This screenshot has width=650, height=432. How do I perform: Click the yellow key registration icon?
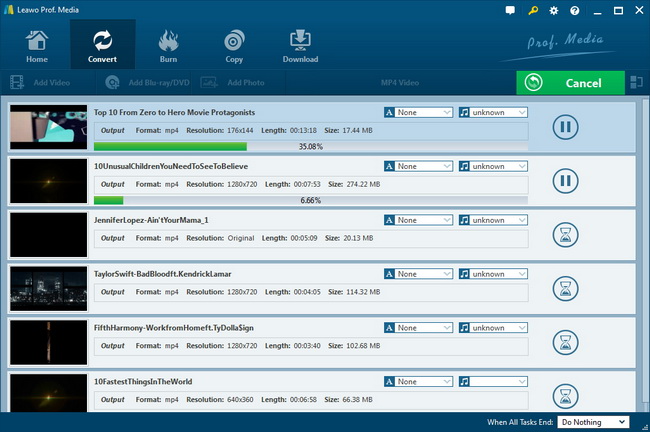coord(531,10)
